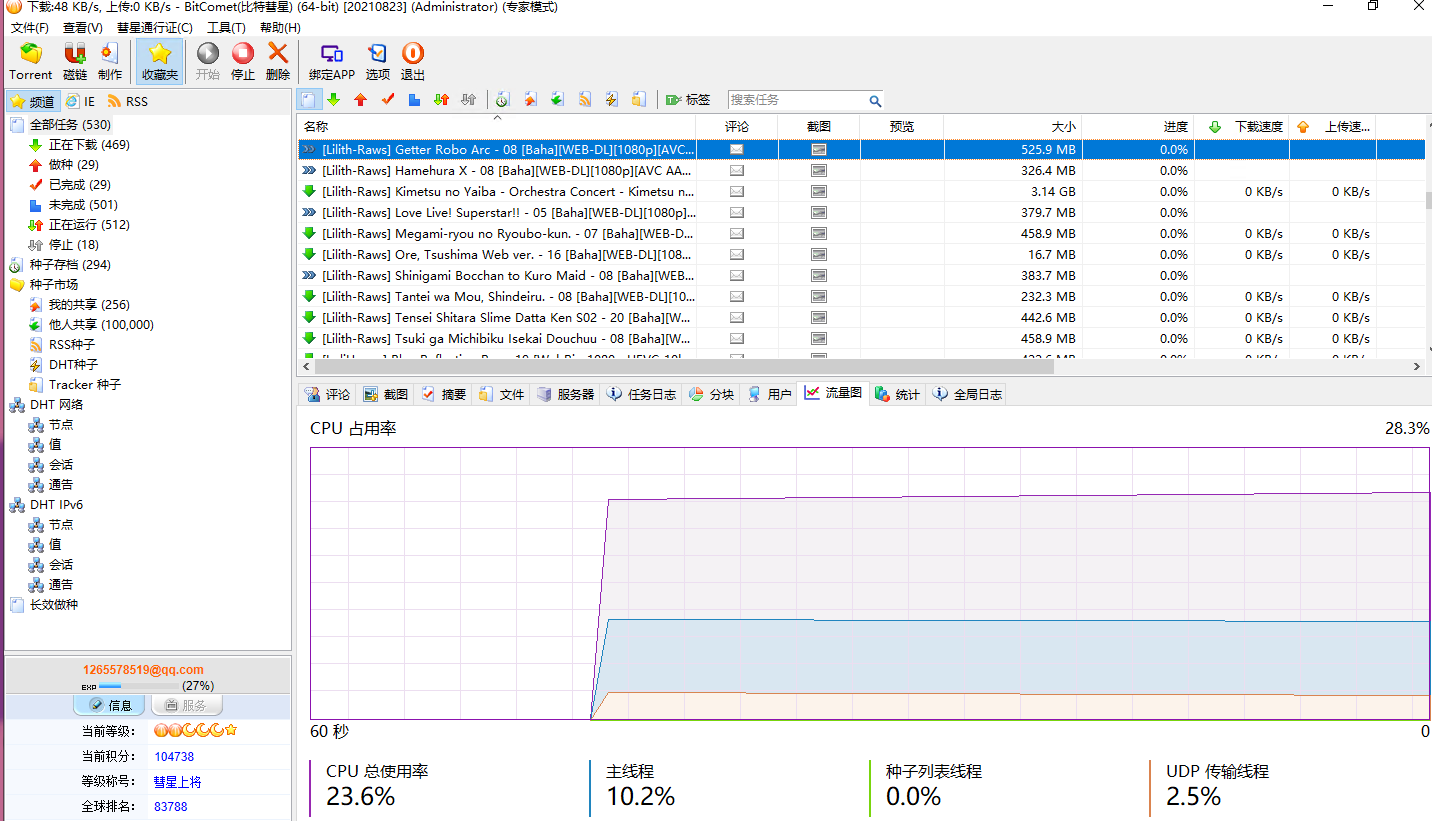Click the lightning DHT torrents filter icon
This screenshot has height=821, width=1432.
pos(611,100)
